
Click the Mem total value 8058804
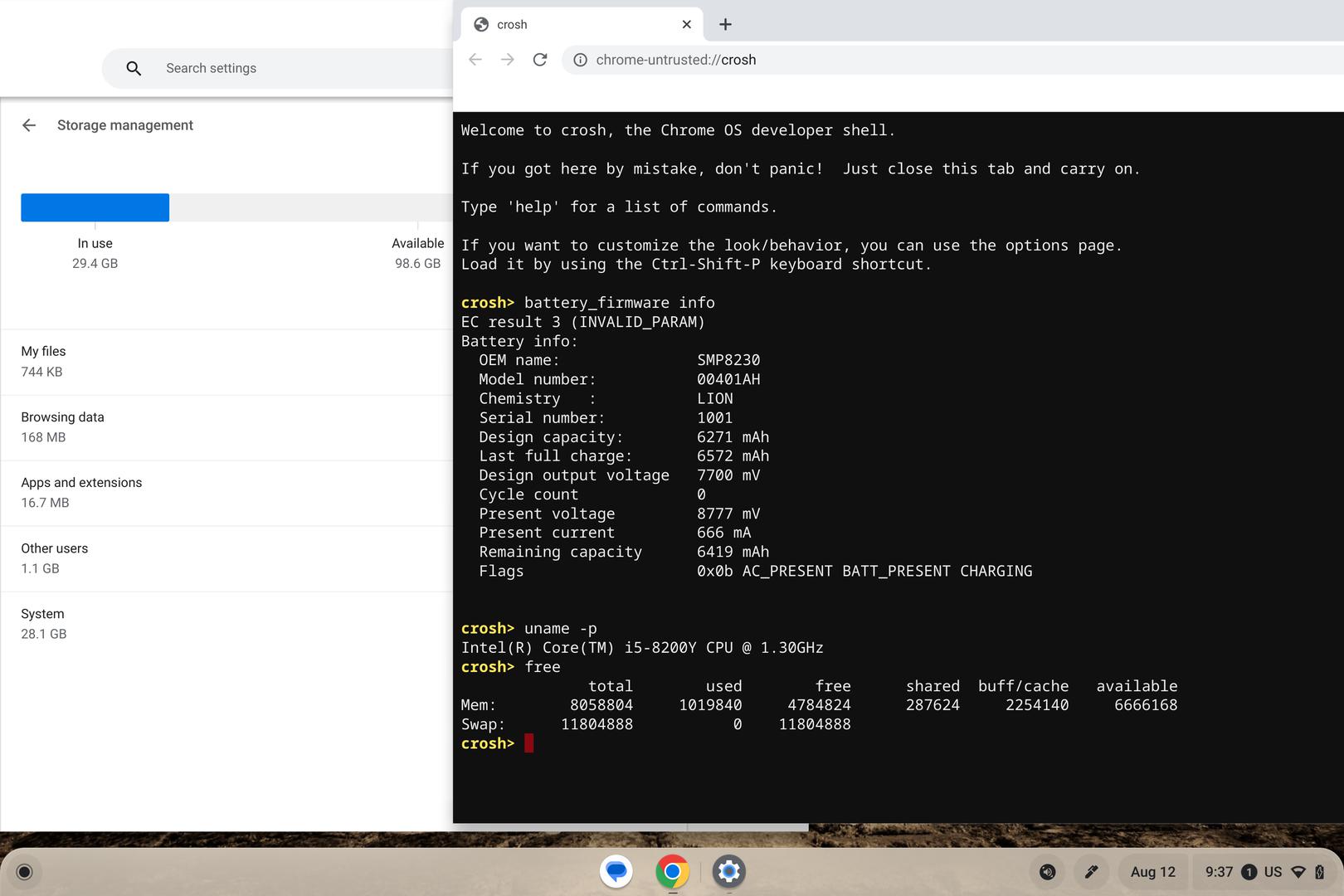tap(601, 705)
